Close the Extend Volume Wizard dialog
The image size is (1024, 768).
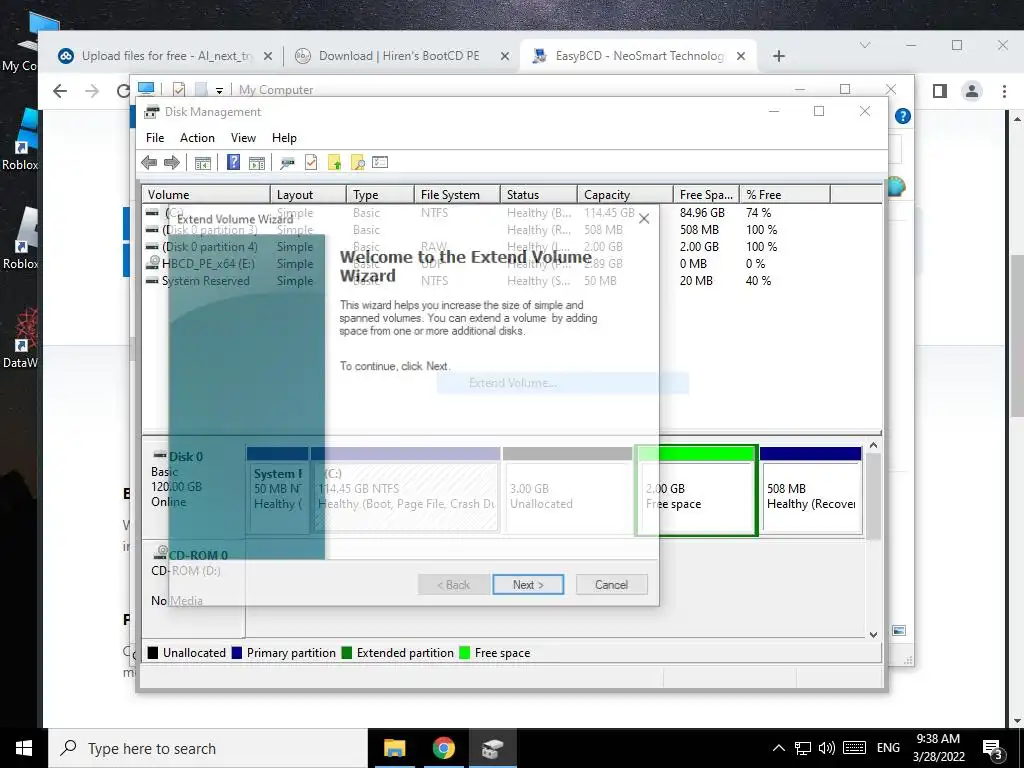pos(644,219)
